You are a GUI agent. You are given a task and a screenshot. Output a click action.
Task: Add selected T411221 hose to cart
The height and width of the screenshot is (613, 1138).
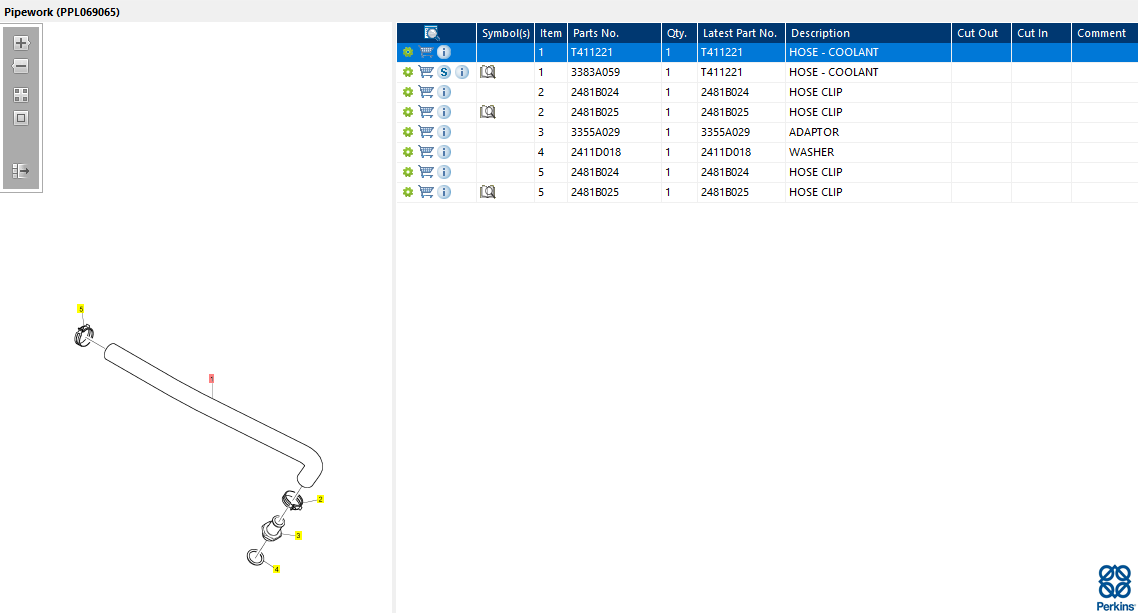(426, 52)
